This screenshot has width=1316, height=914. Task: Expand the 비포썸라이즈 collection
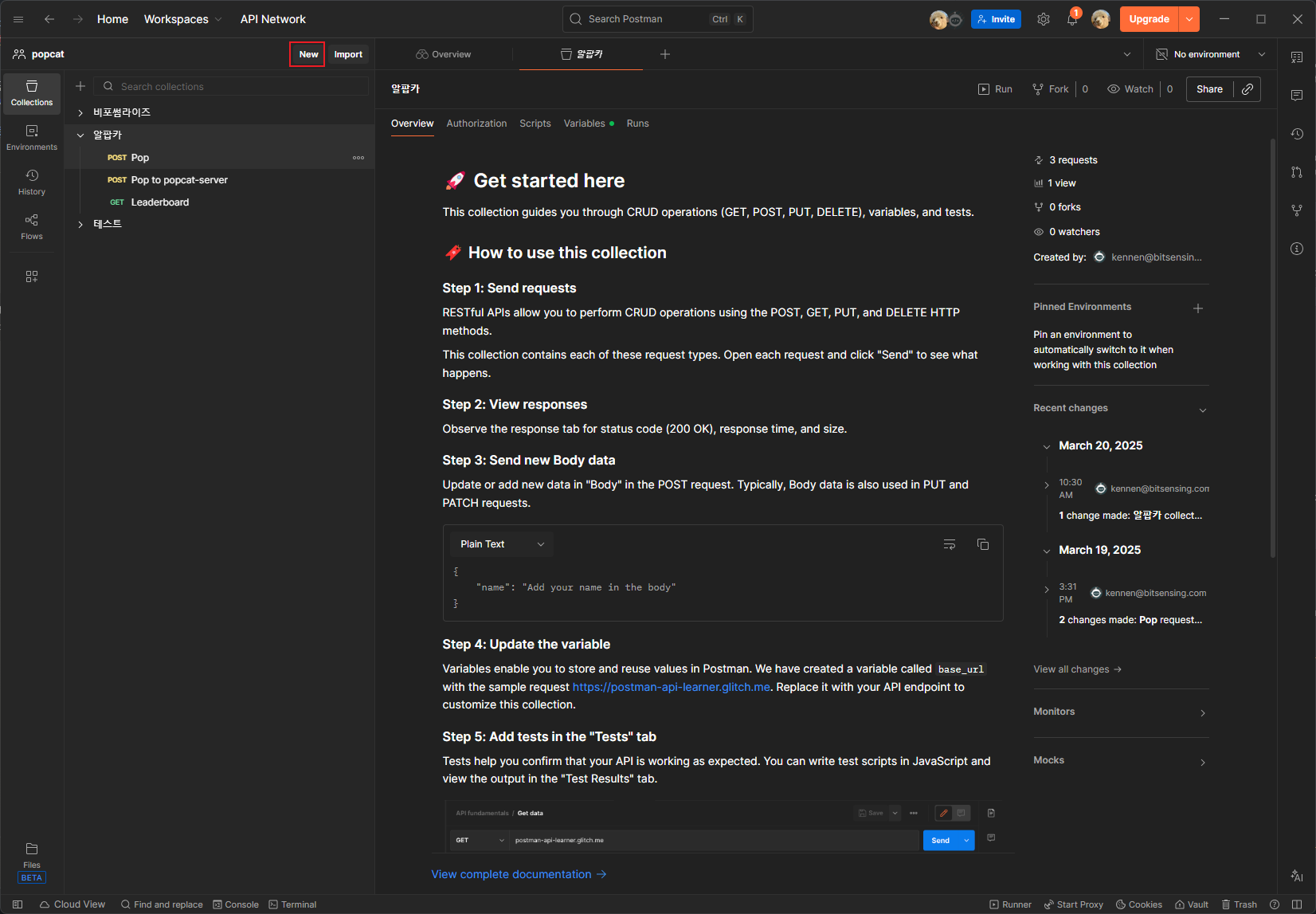coord(80,113)
